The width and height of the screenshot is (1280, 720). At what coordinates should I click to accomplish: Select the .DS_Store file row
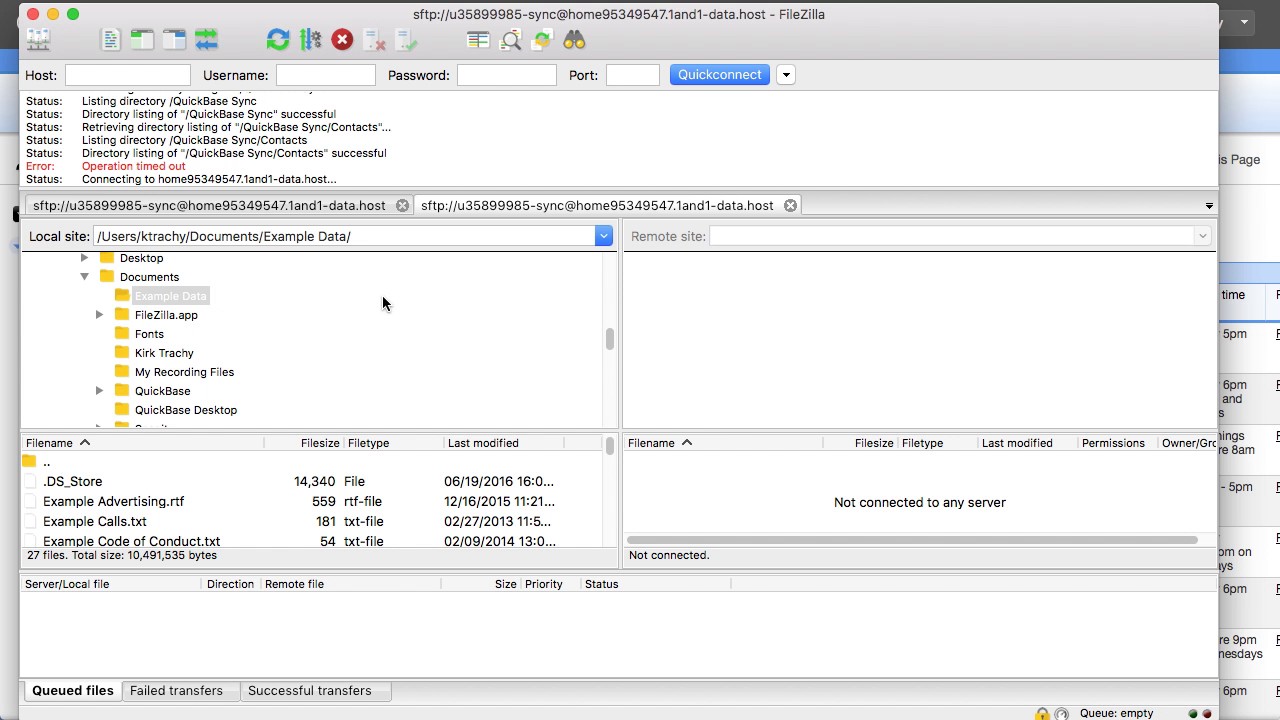tap(310, 482)
